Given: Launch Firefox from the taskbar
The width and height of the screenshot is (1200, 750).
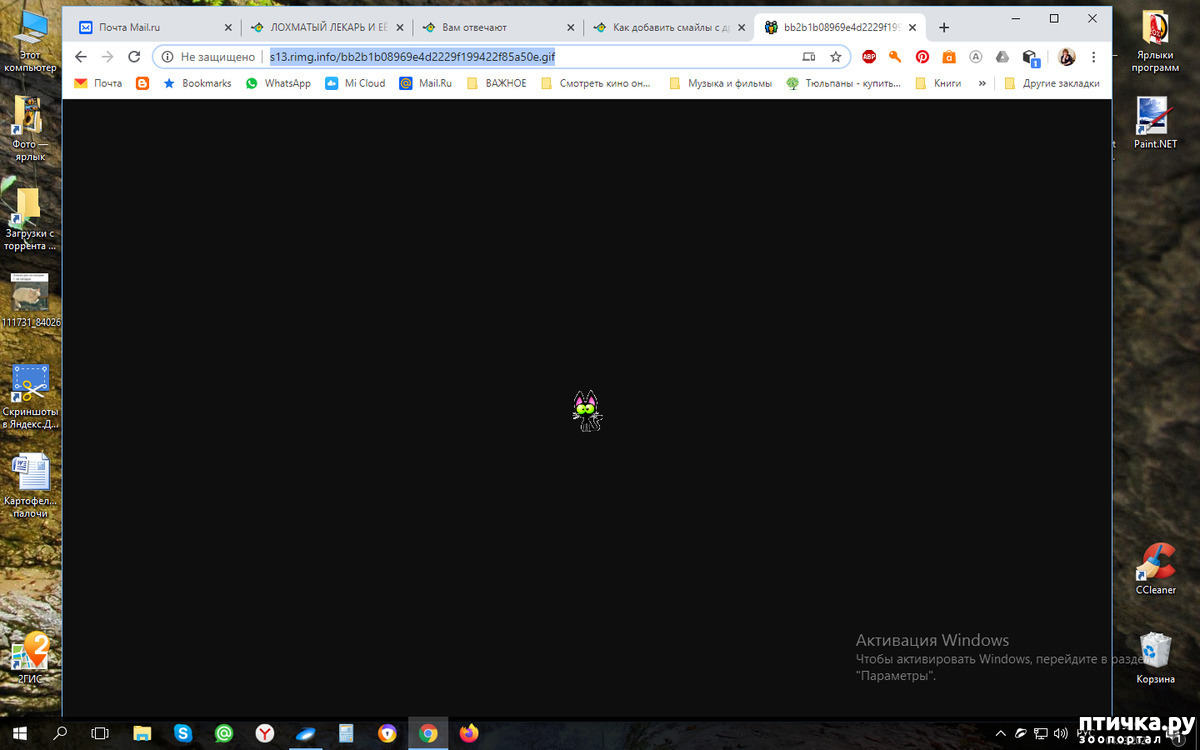Looking at the screenshot, I should coord(469,733).
